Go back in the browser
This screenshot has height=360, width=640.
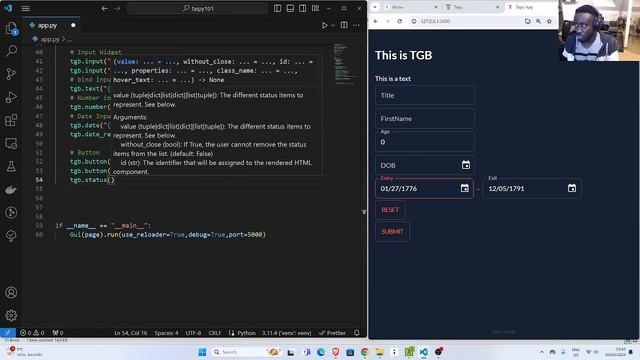pos(376,21)
